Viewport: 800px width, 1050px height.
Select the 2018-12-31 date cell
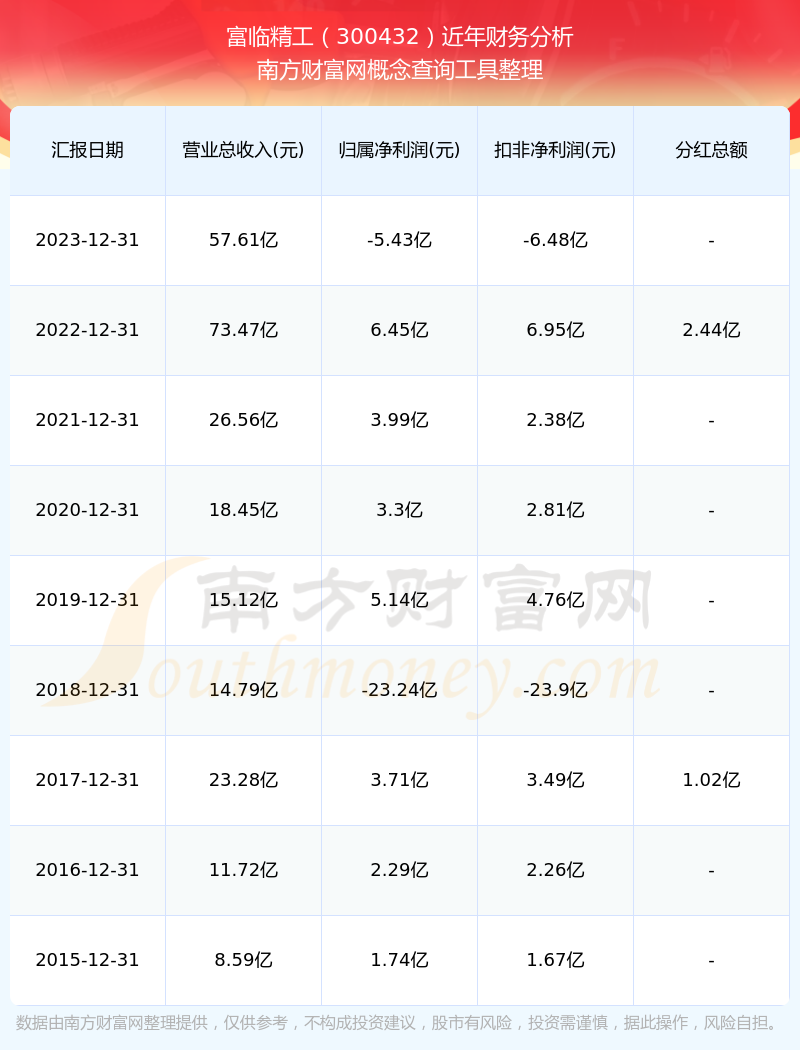click(88, 690)
